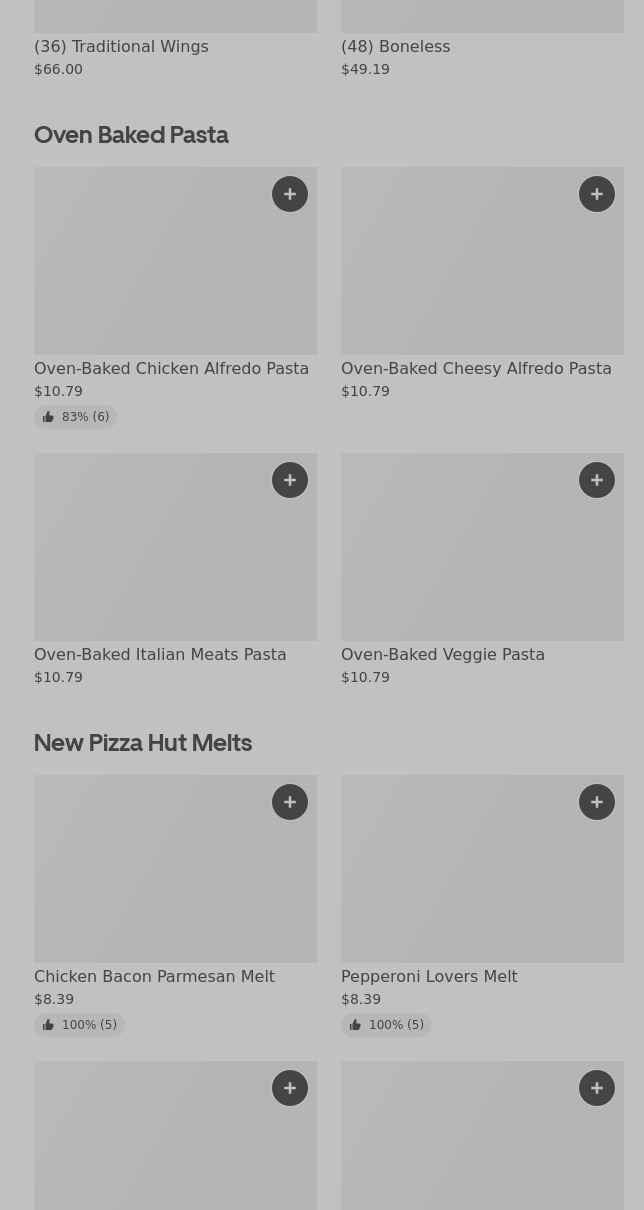Add Oven-Baked Veggie Pasta to cart
The image size is (644, 1210).
coord(597,480)
